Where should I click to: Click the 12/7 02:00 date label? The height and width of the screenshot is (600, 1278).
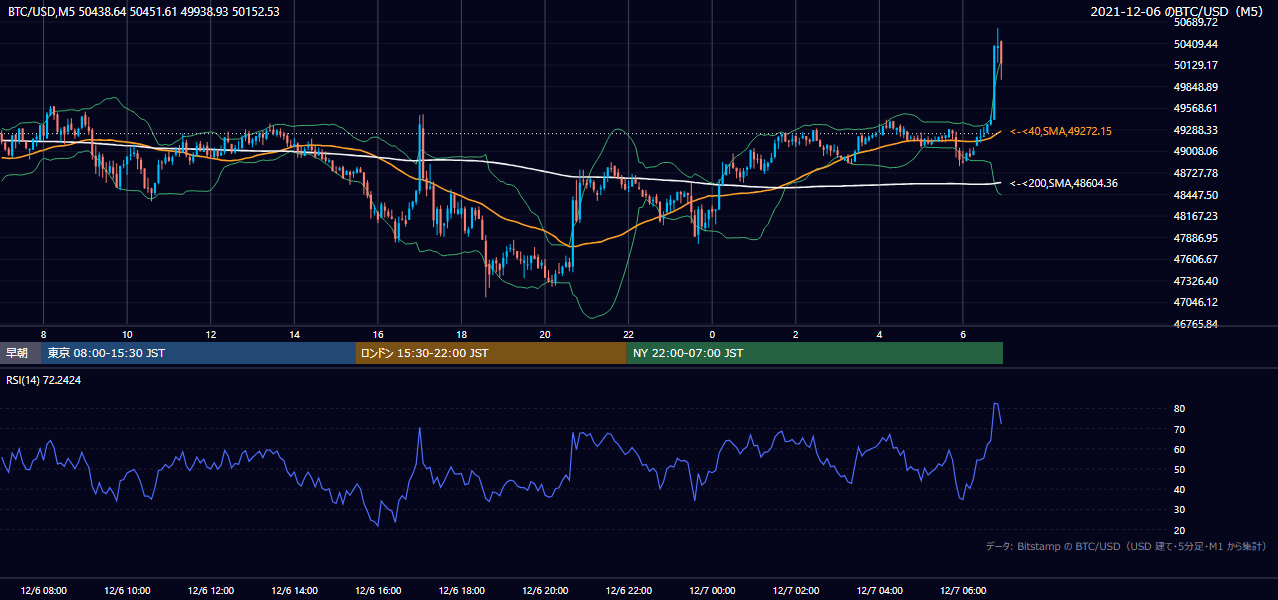click(796, 590)
